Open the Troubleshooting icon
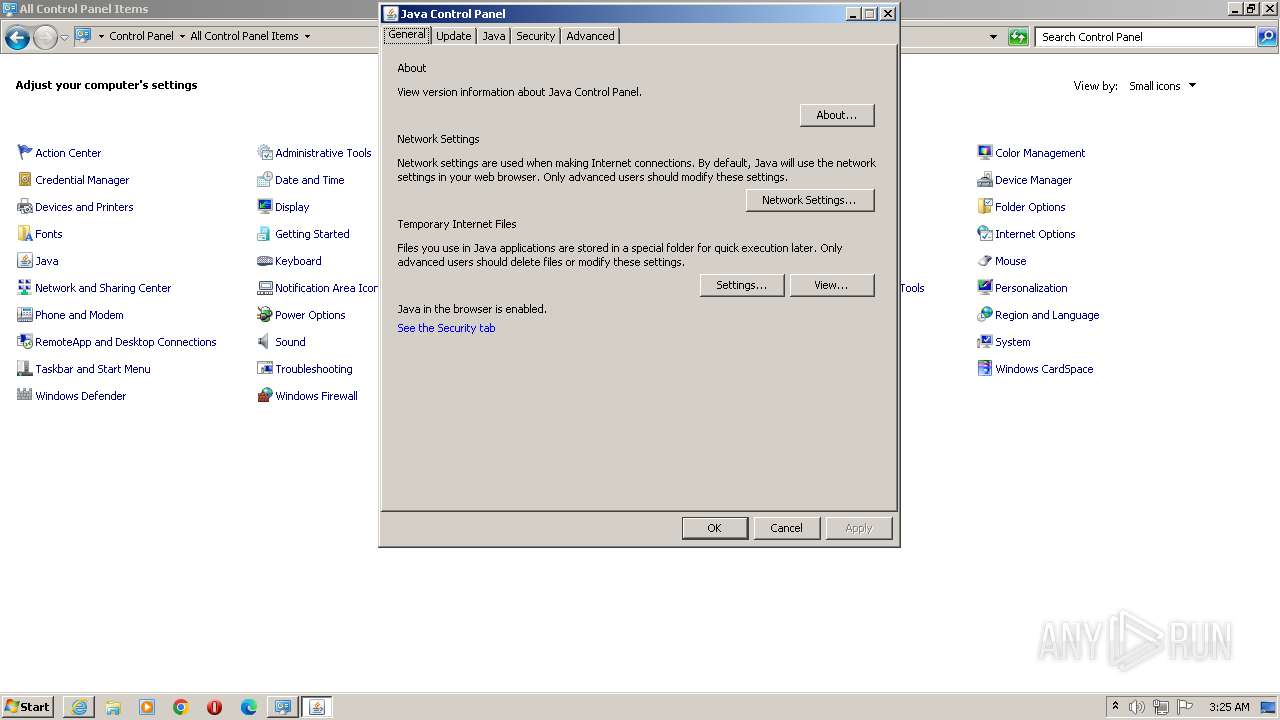The width and height of the screenshot is (1280, 720). [265, 369]
